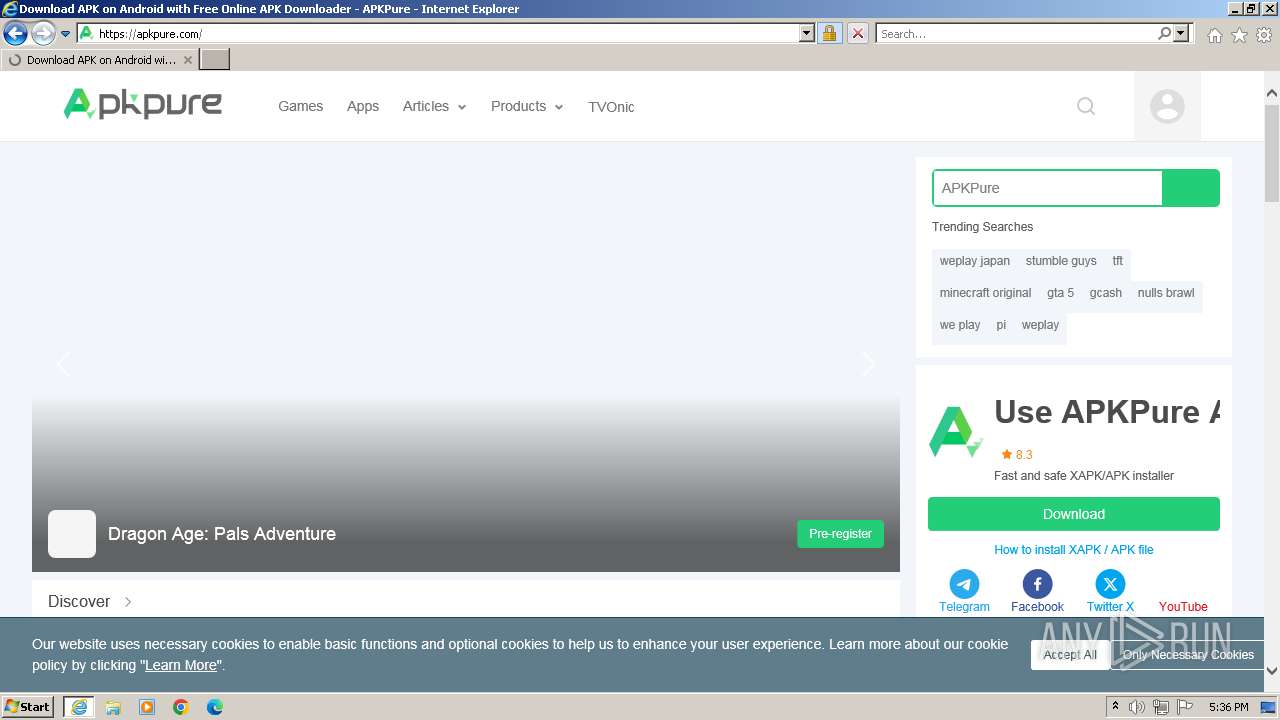Open the TVOnic menu item
Viewport: 1280px width, 720px height.
pyautogui.click(x=611, y=107)
